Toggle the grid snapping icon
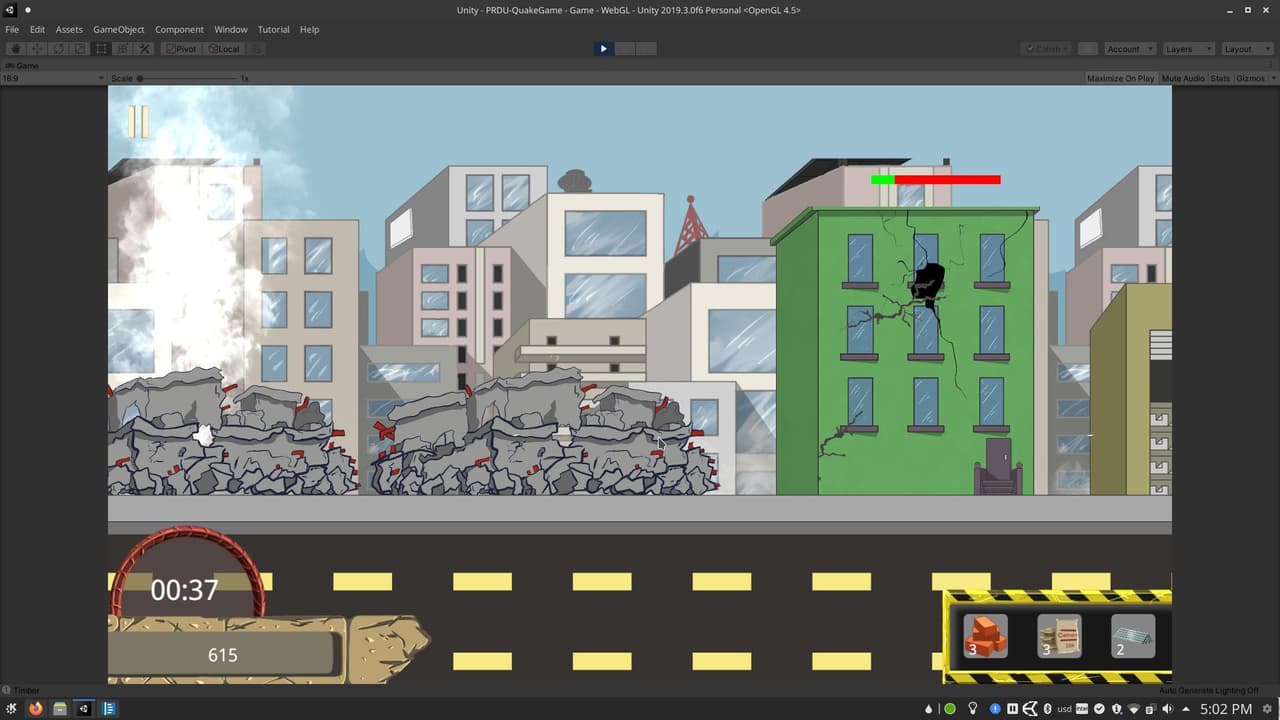Viewport: 1280px width, 720px height. (257, 49)
